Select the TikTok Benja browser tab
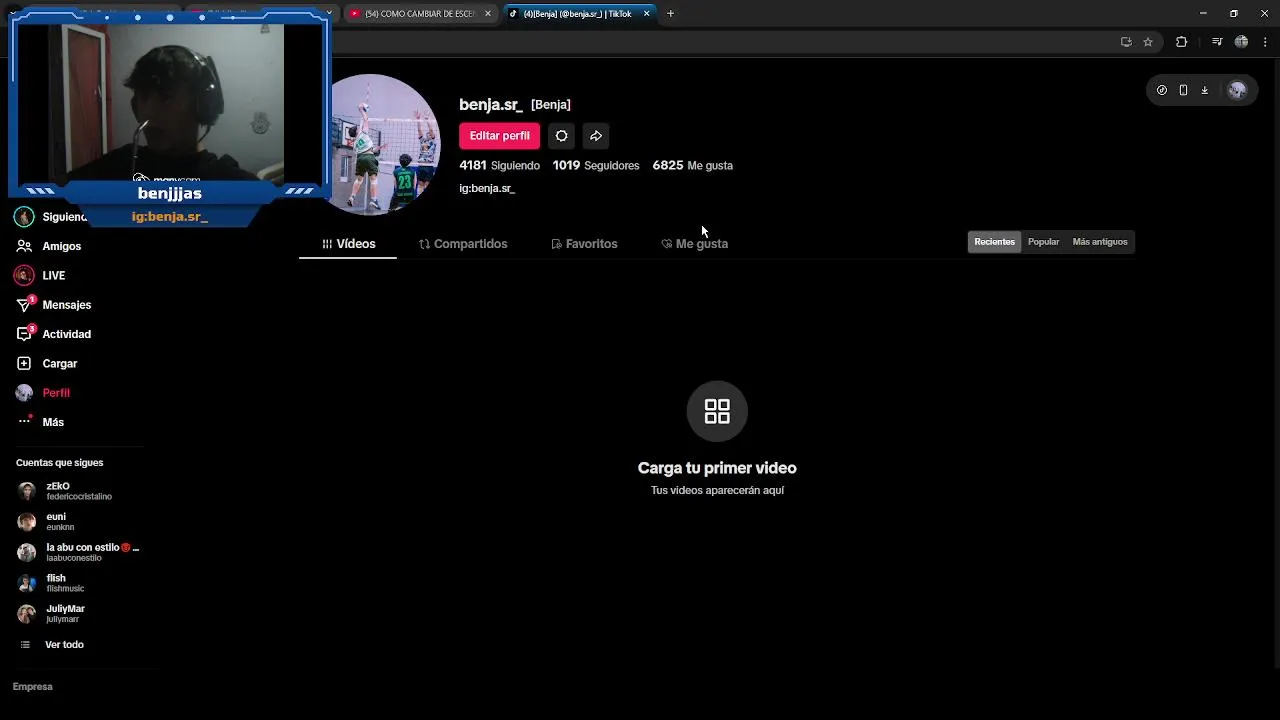This screenshot has width=1280, height=720. [578, 14]
